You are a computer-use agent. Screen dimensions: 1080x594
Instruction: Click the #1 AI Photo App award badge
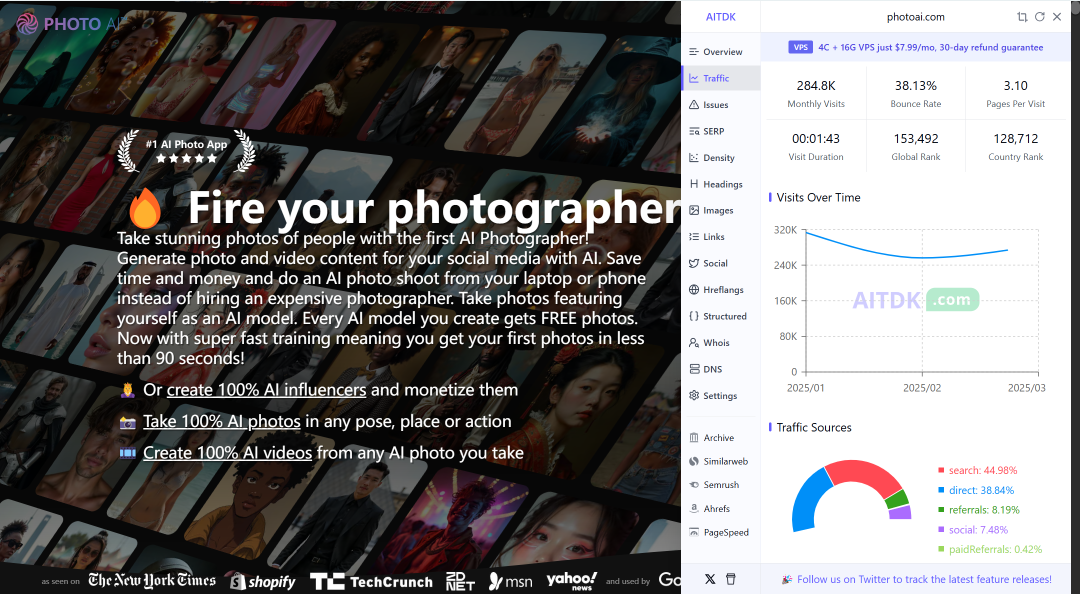187,150
